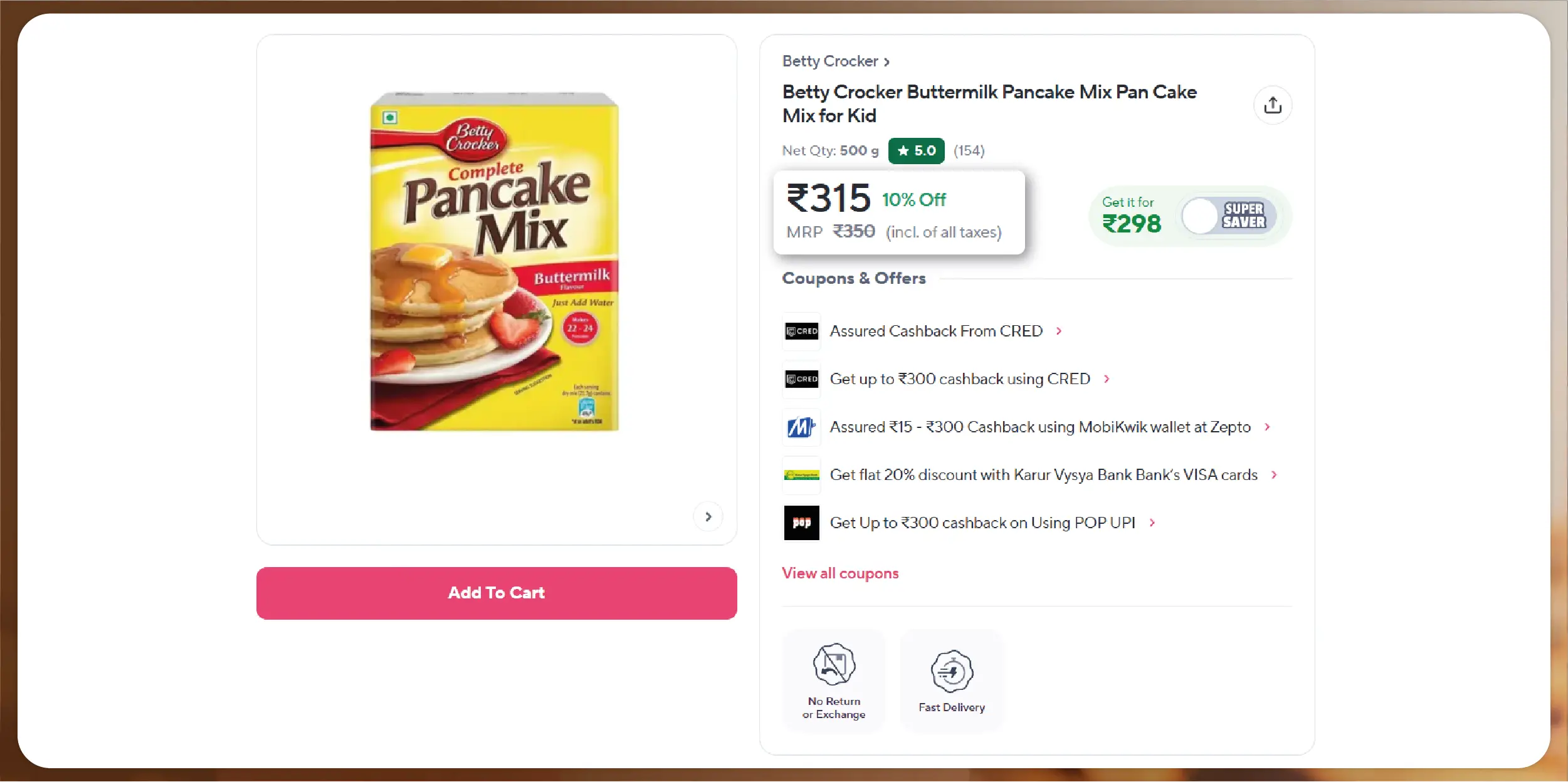Enable the Super Saver toggle
The image size is (1568, 782).
[x=1228, y=216]
